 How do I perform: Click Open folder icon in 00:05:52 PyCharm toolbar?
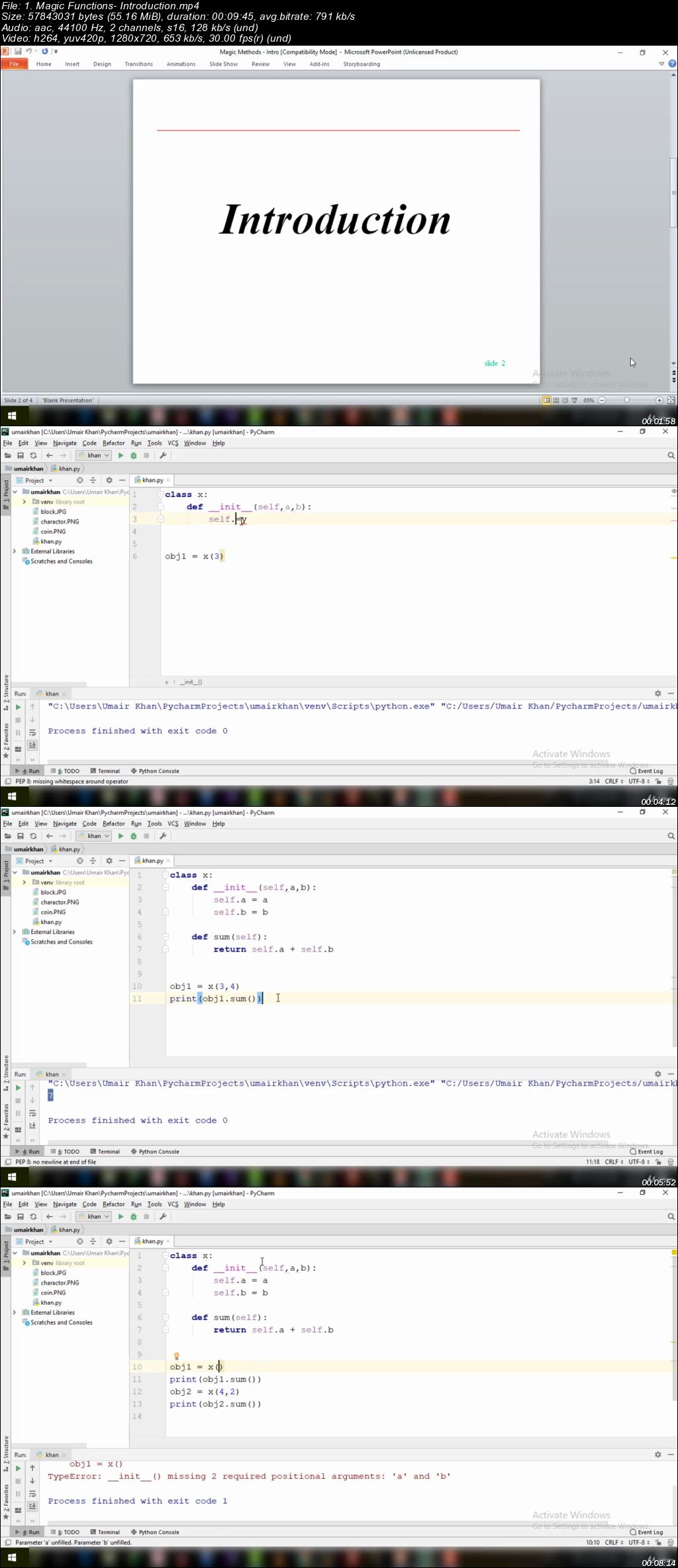[8, 836]
